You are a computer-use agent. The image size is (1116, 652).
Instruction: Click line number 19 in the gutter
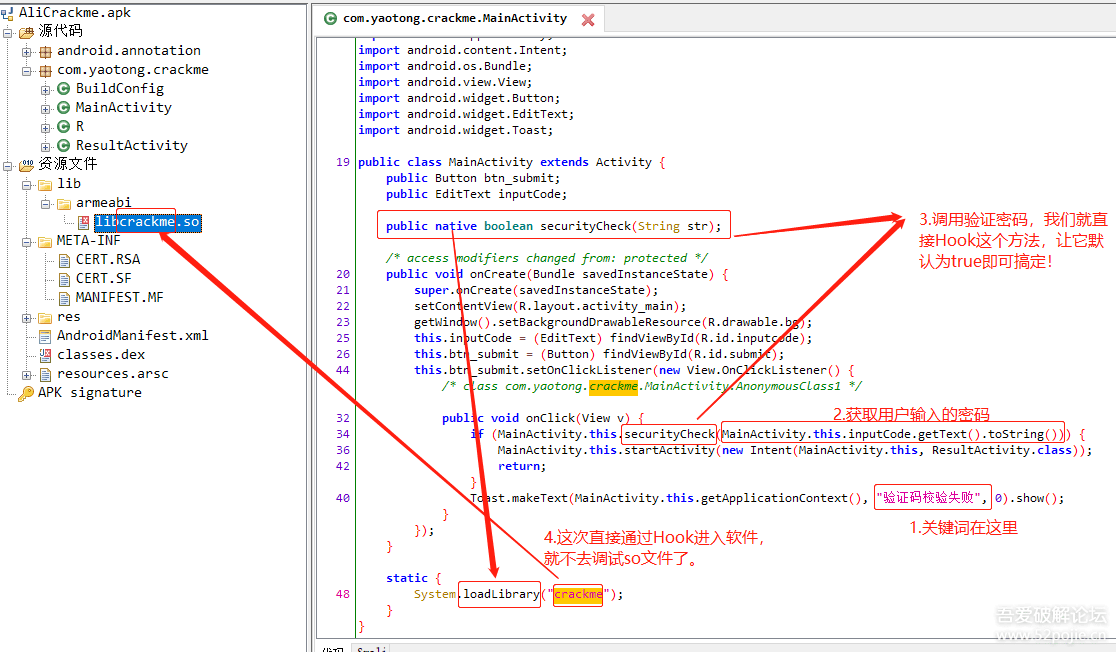342,162
